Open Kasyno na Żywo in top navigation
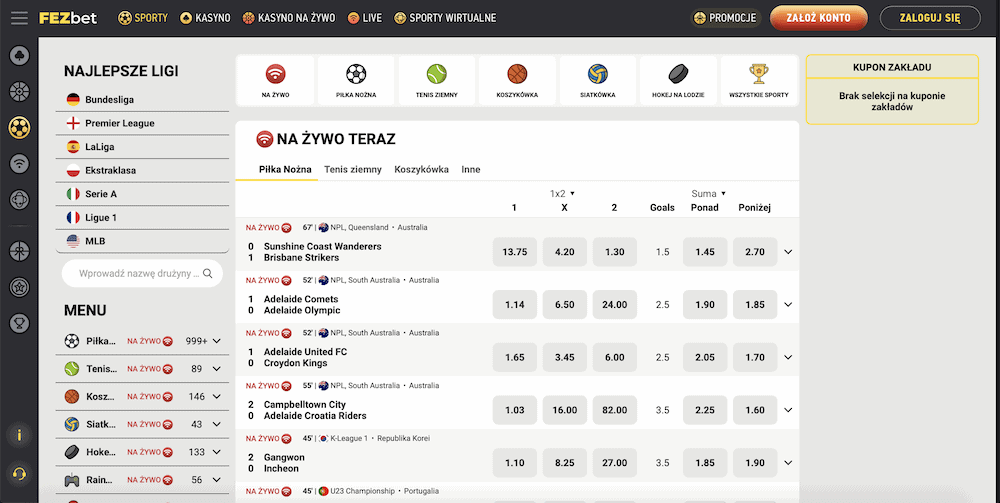Viewport: 1000px width, 503px height. click(289, 18)
